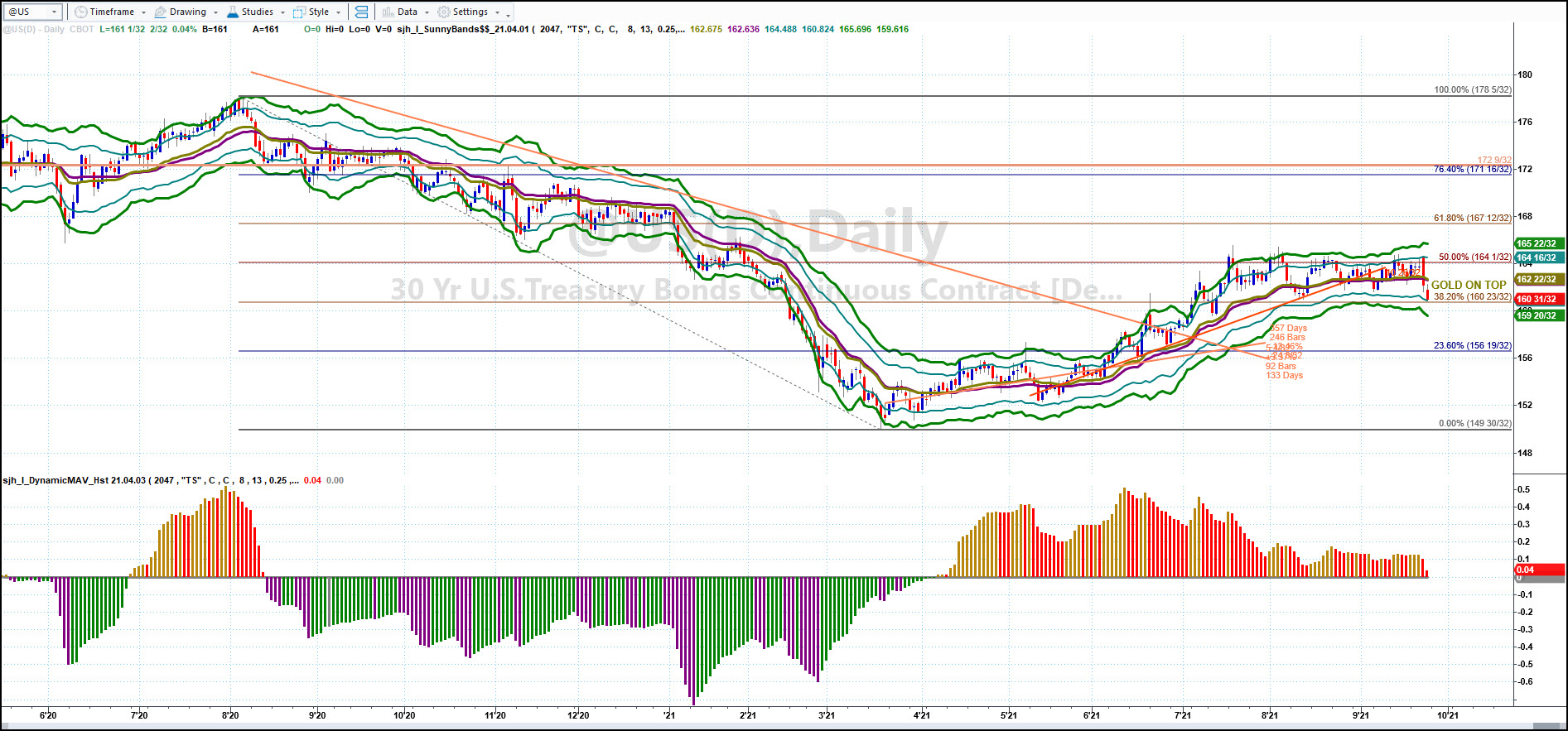This screenshot has width=1568, height=731.
Task: Select the 23.60% (156 19/32) retracement label
Action: [1473, 345]
